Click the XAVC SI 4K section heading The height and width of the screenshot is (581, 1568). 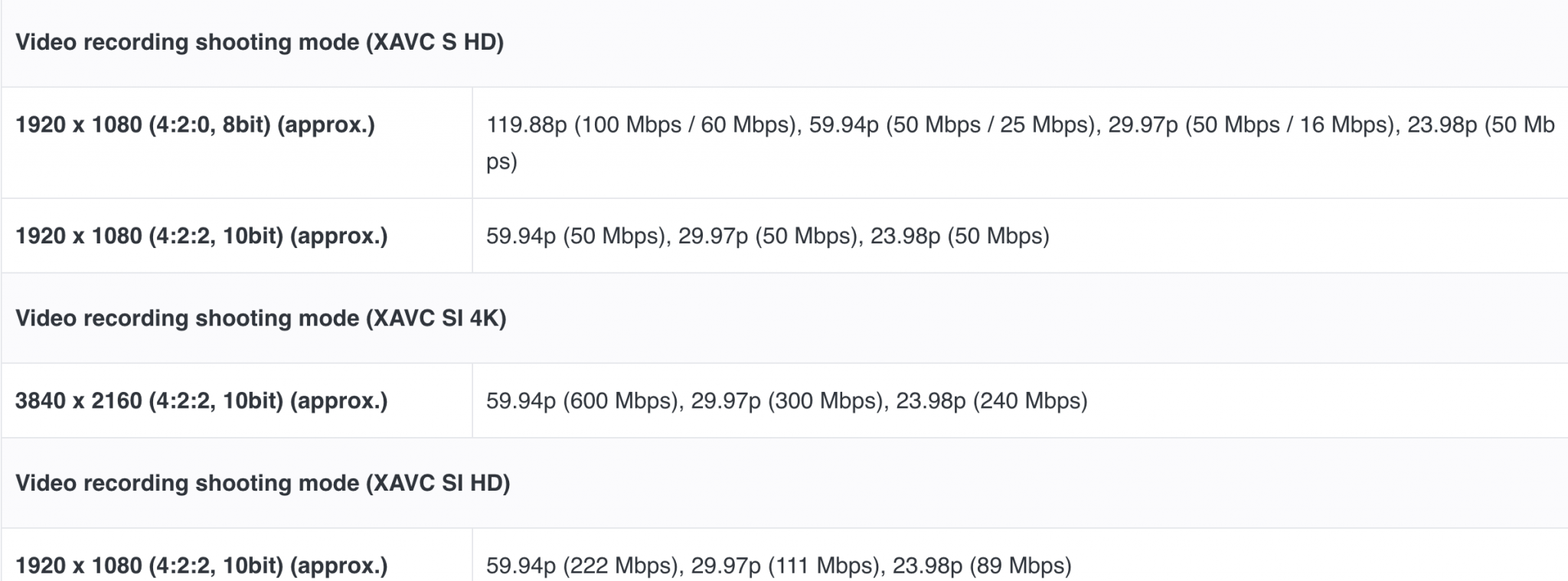coord(261,318)
